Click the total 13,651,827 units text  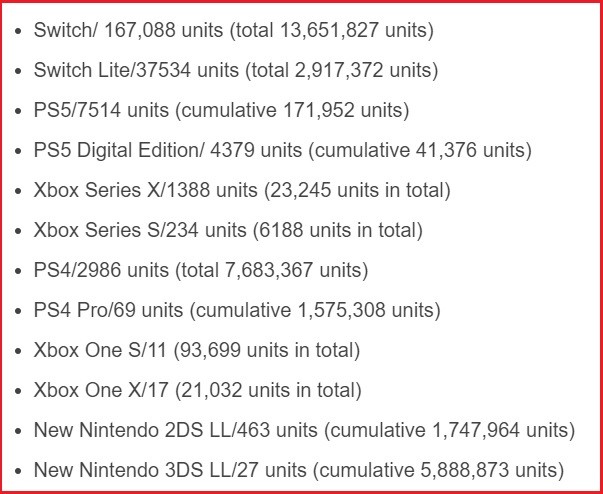click(332, 31)
